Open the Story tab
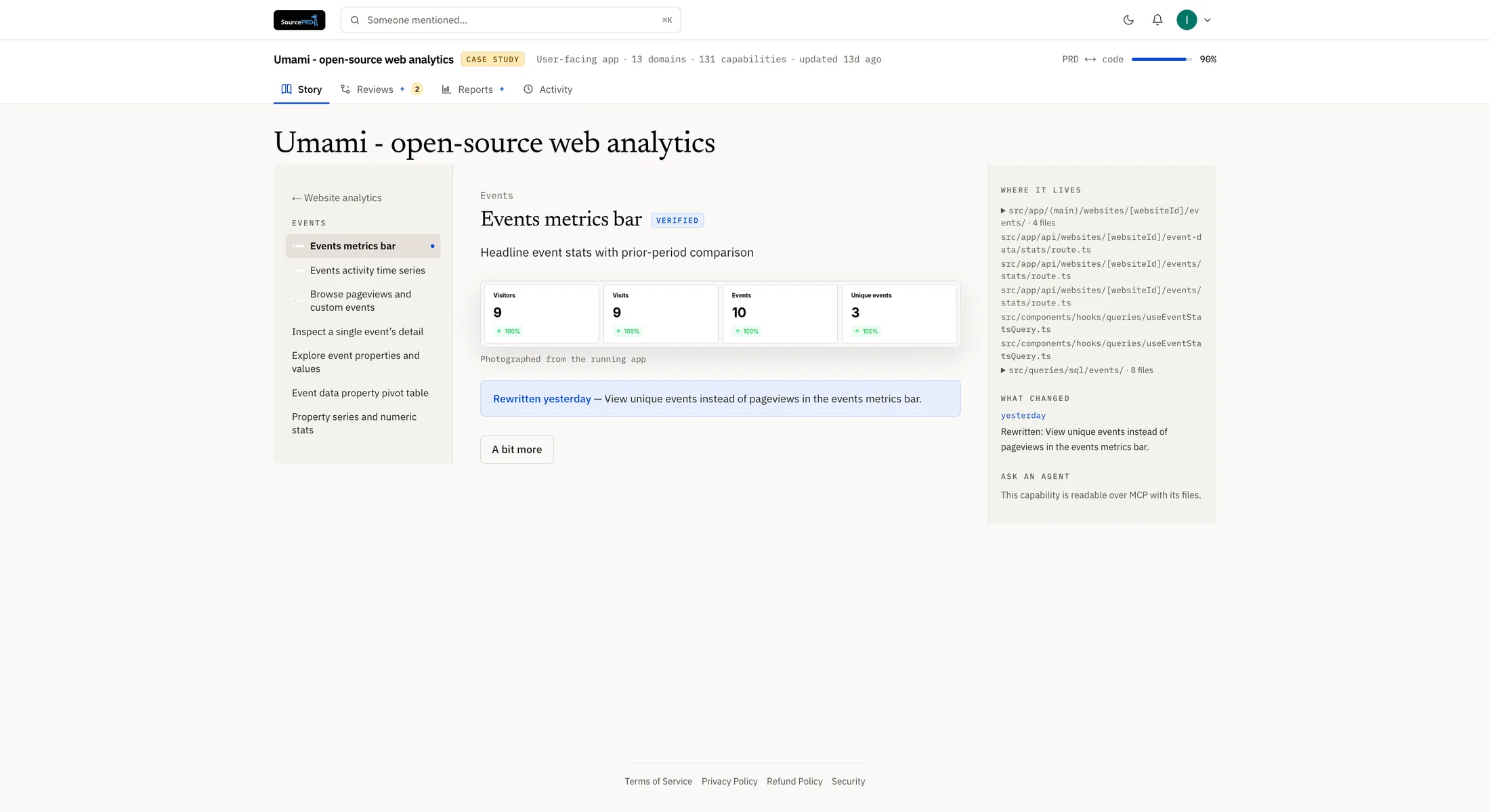Image resolution: width=1490 pixels, height=812 pixels. 301,89
